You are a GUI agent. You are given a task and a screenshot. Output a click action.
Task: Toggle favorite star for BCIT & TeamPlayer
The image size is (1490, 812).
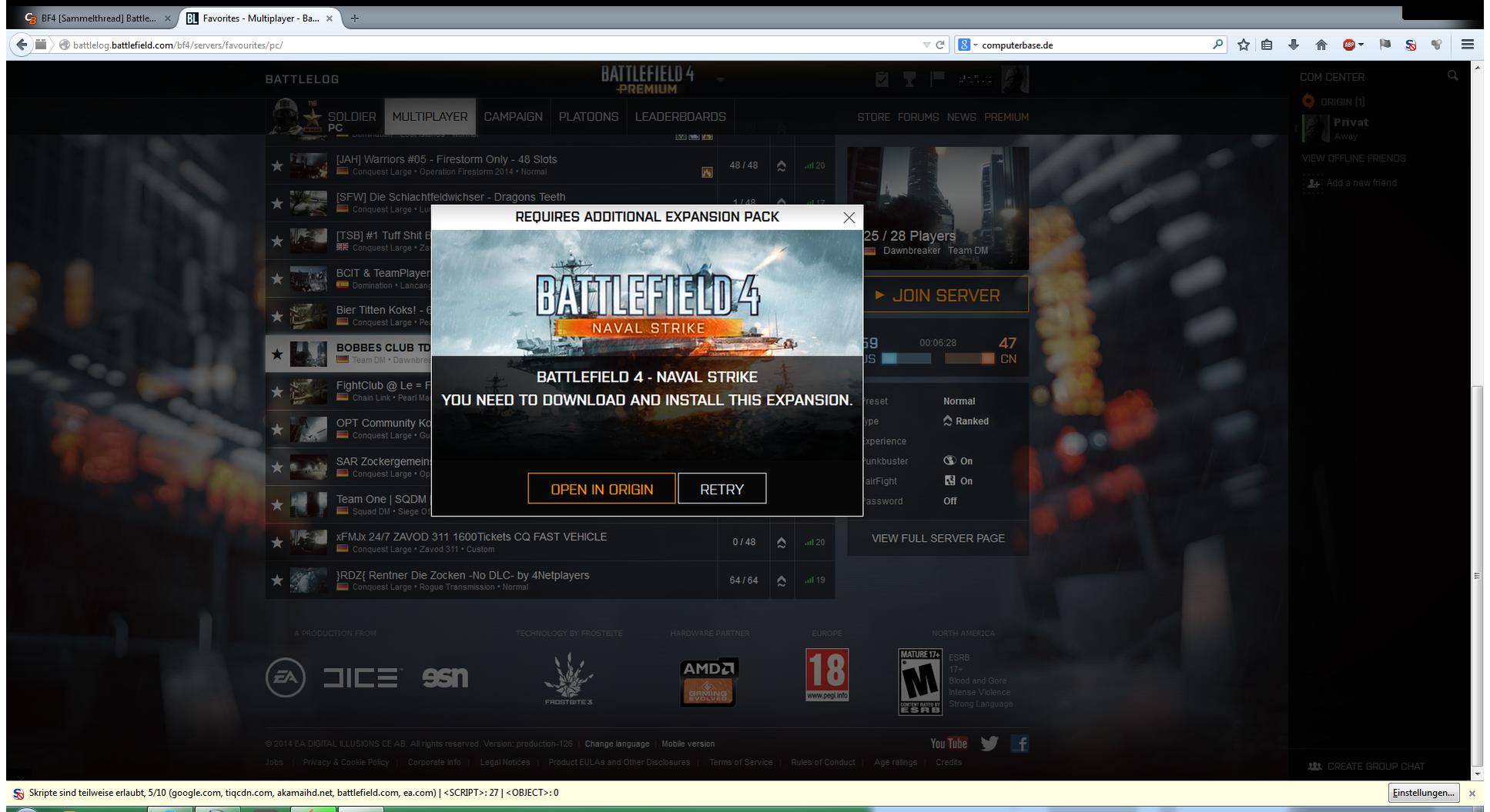[277, 279]
